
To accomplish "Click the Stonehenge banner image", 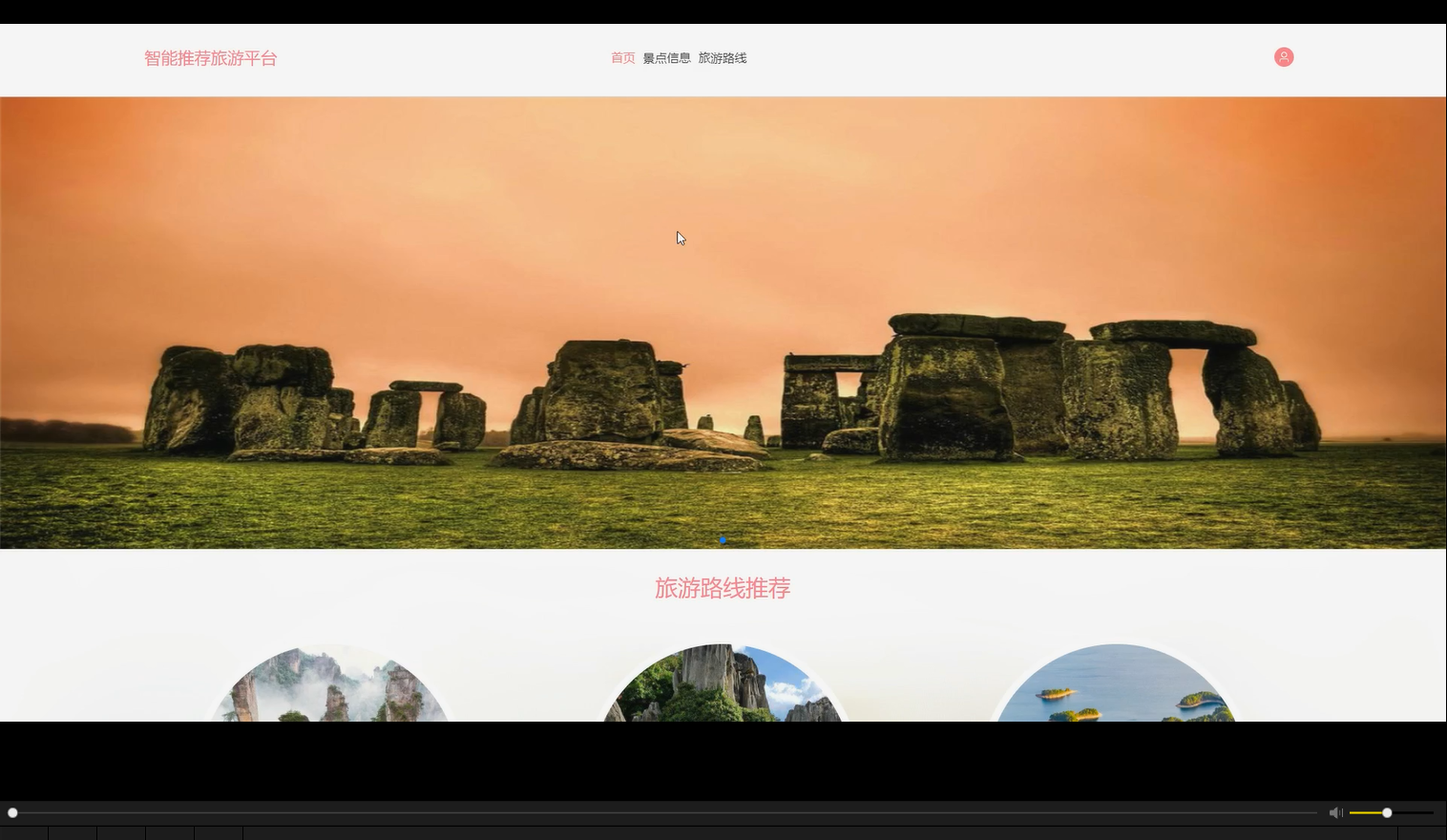I will click(x=723, y=323).
